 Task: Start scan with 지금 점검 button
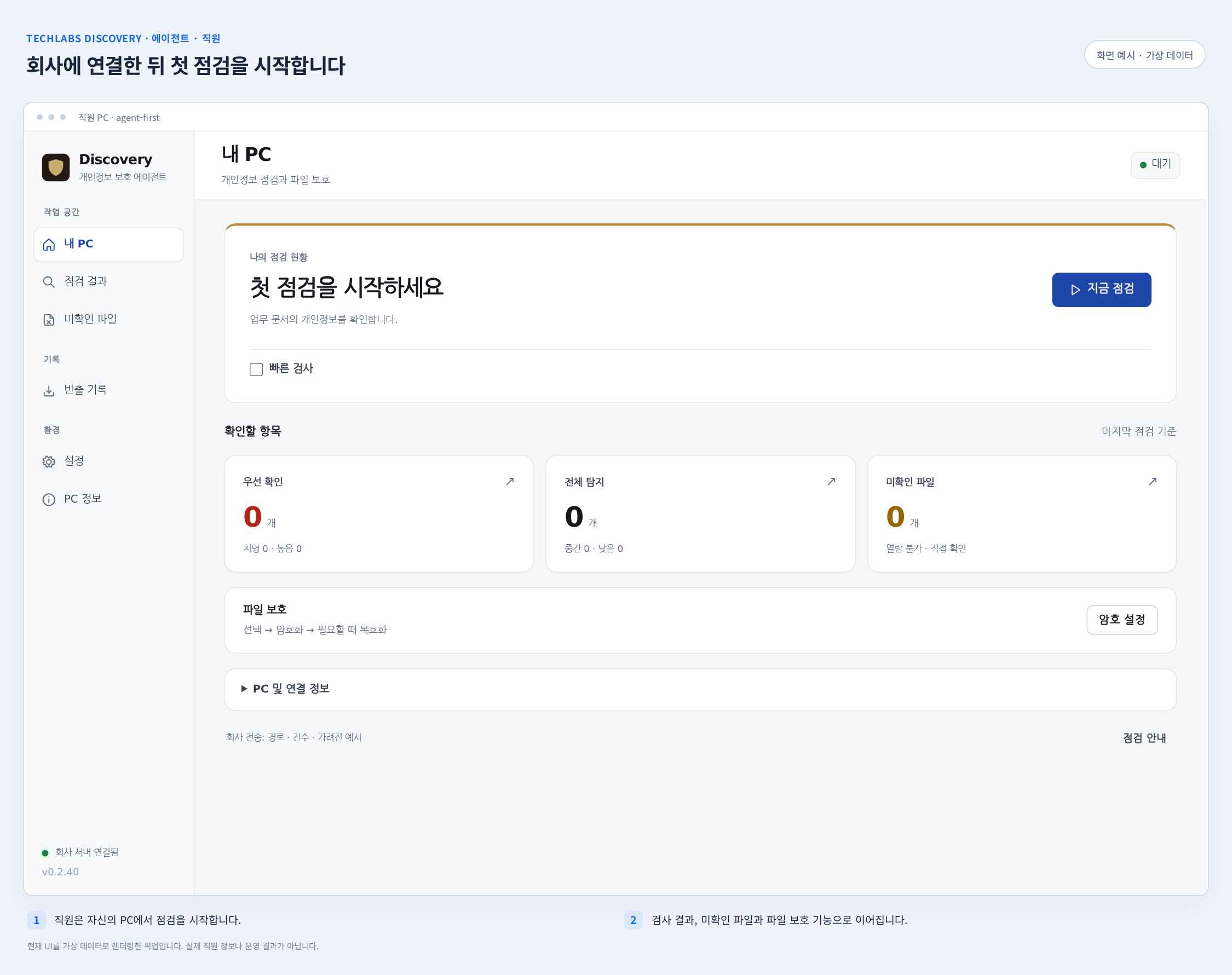[x=1101, y=290]
